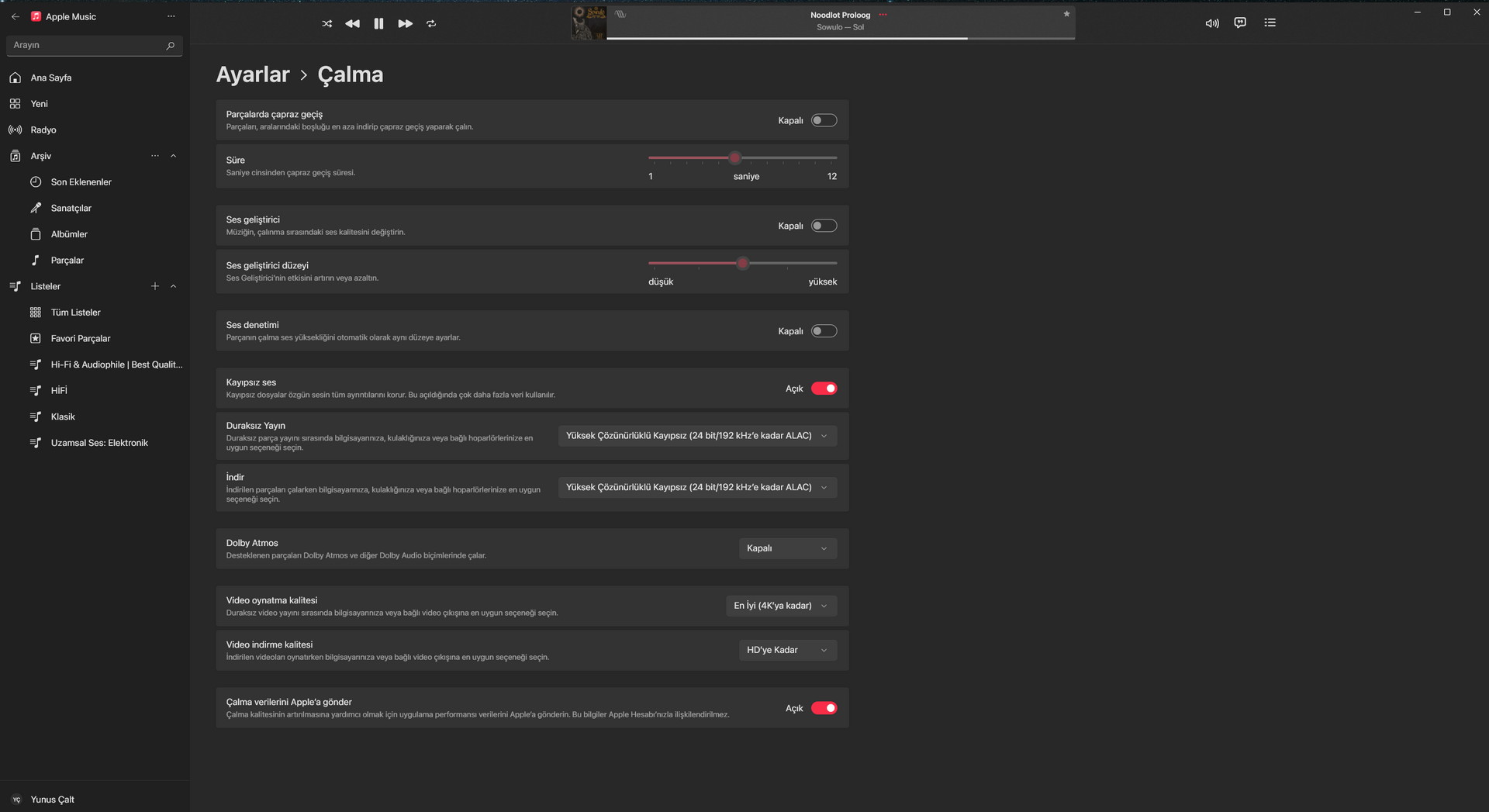Open Sanatçılar in the library
Screen dimensions: 1489x812
click(x=95, y=209)
